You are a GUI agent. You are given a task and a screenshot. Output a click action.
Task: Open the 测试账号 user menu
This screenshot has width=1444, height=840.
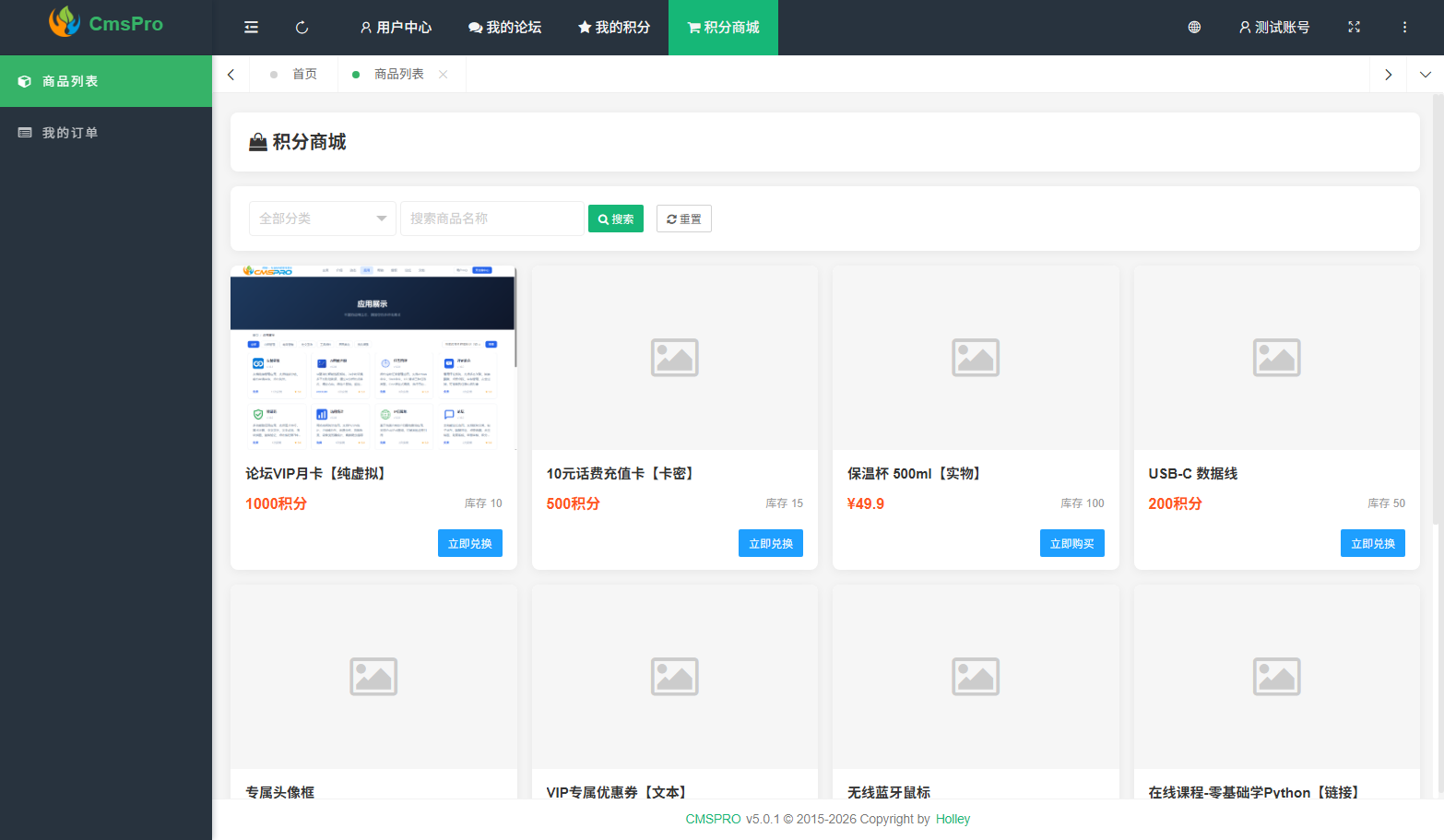point(1273,28)
